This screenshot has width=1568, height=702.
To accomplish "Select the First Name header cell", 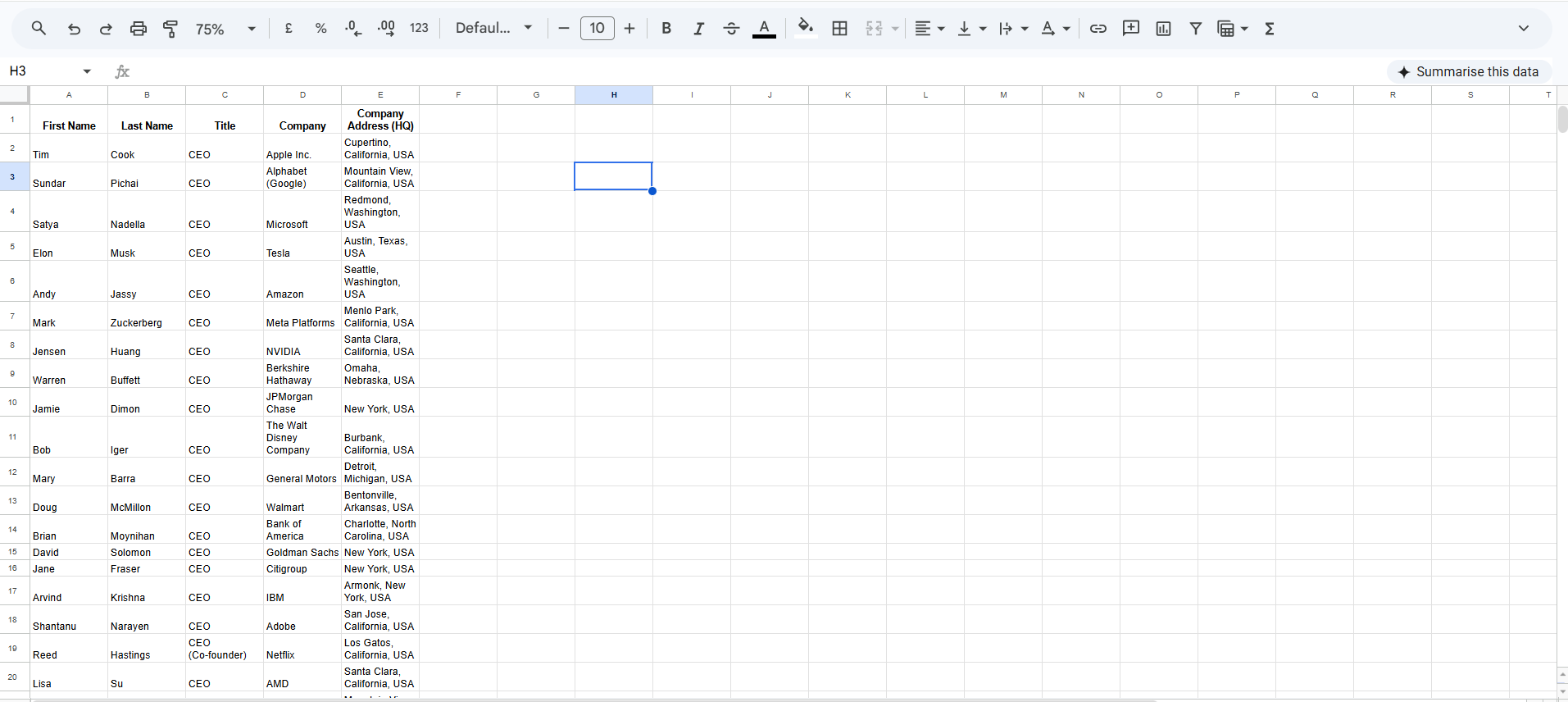I will click(69, 119).
